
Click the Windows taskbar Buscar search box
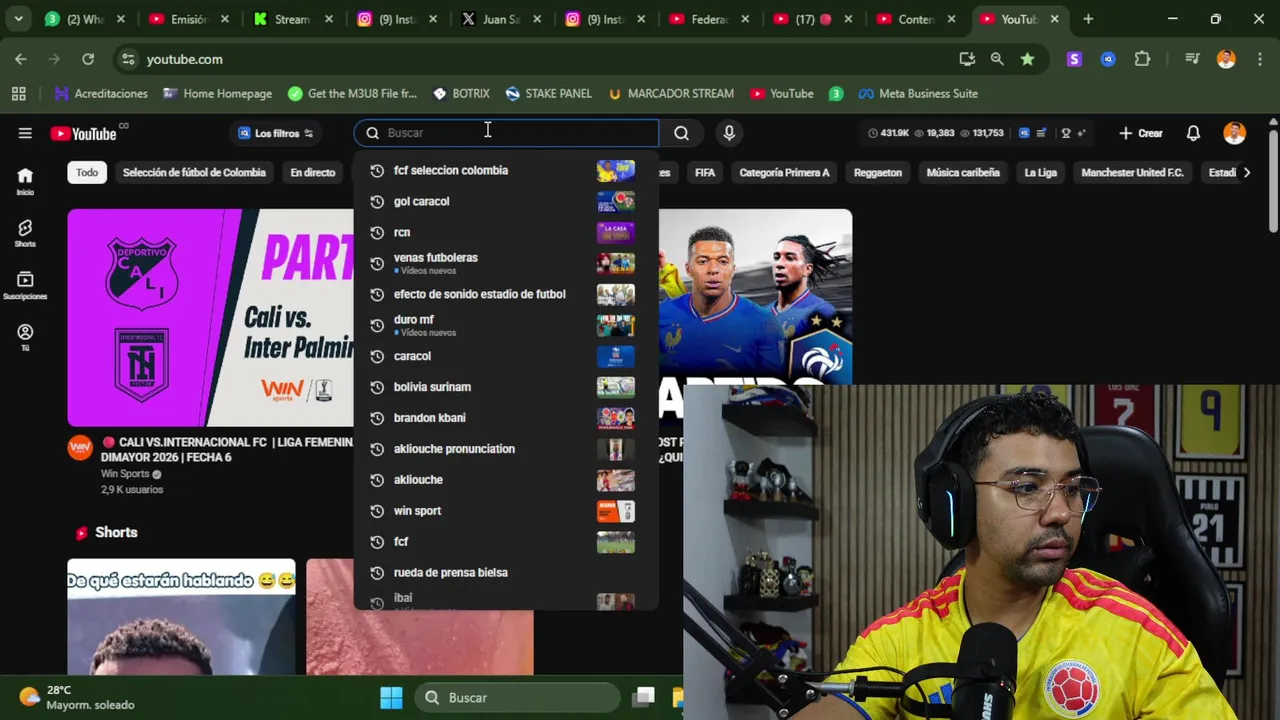tap(517, 697)
